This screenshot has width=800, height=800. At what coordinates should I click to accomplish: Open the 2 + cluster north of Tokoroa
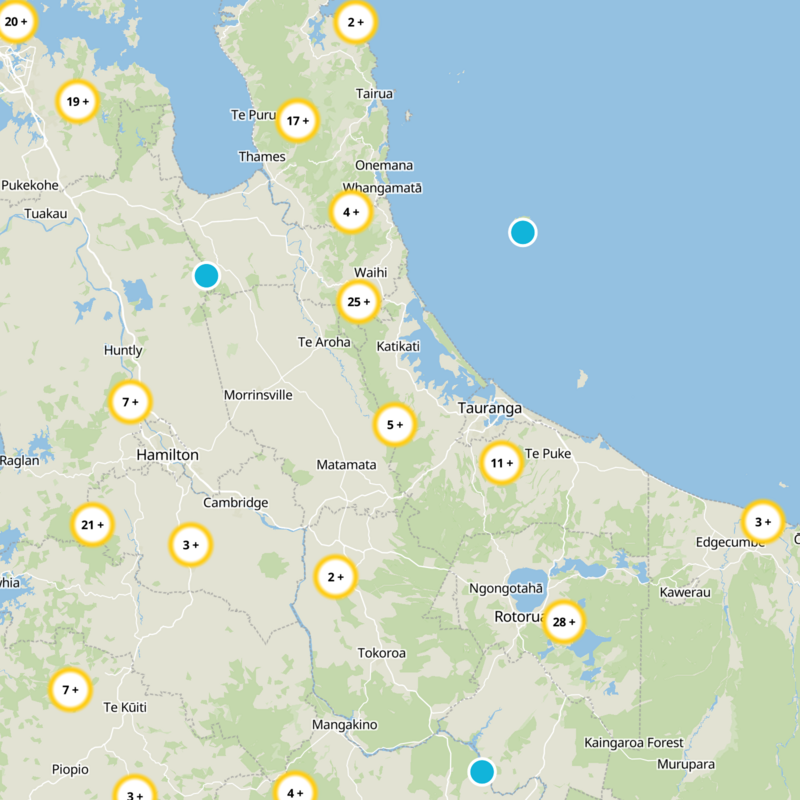coord(335,577)
